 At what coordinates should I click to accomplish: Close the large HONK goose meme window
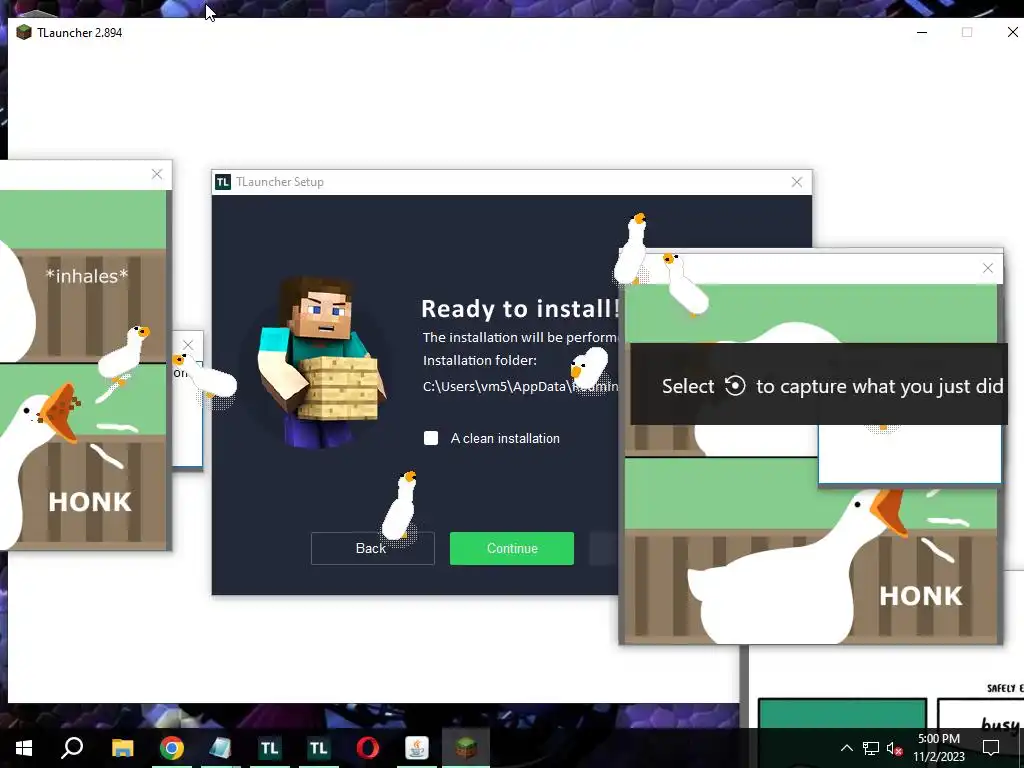pyautogui.click(x=987, y=268)
